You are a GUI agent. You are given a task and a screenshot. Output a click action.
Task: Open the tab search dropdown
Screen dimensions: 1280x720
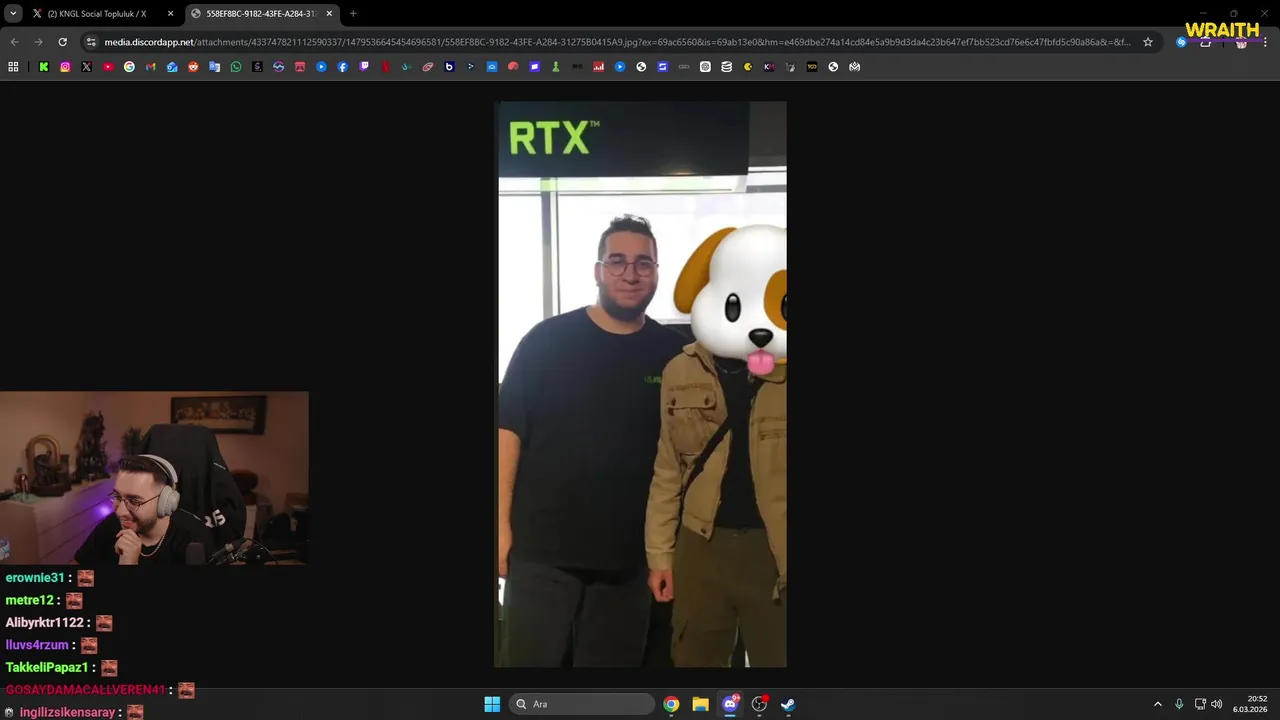coord(13,14)
